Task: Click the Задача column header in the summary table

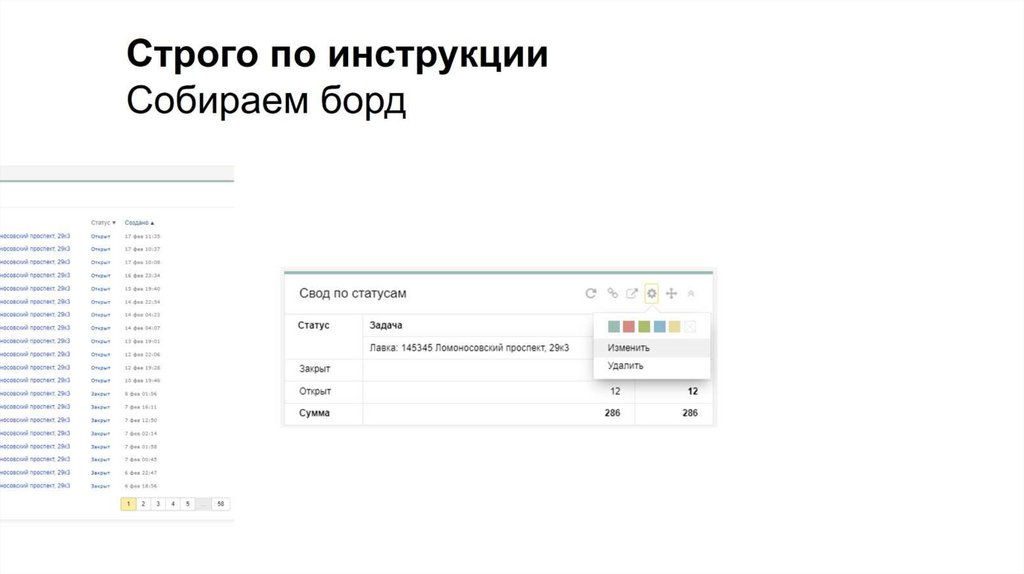Action: point(386,325)
